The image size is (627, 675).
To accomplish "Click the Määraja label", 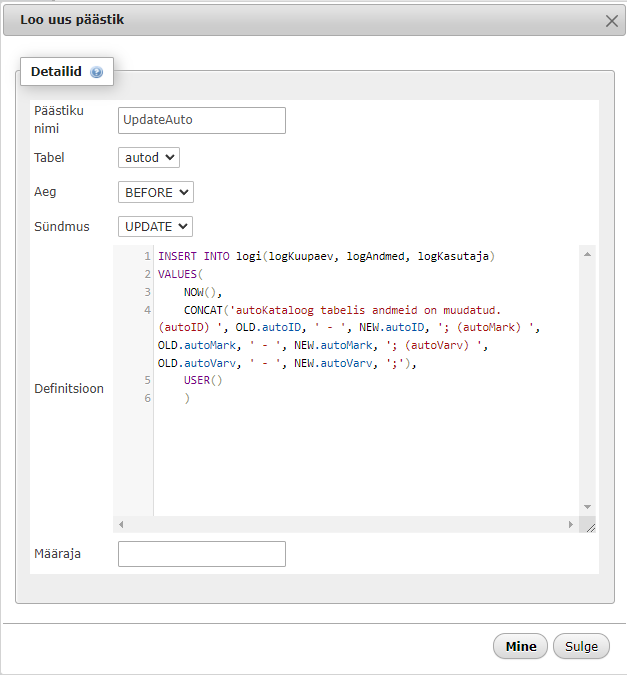I will [57, 554].
